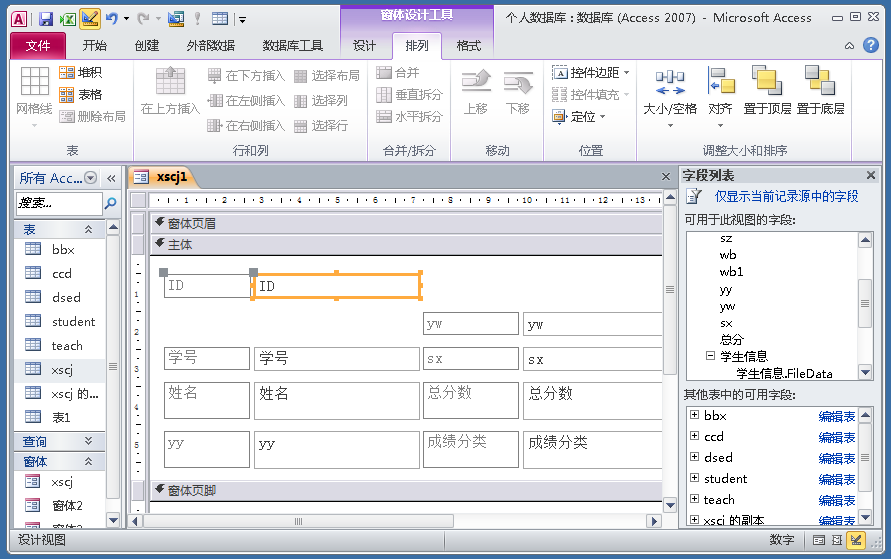Close the 字段列表 field list pane
891x559 pixels.
tap(871, 175)
